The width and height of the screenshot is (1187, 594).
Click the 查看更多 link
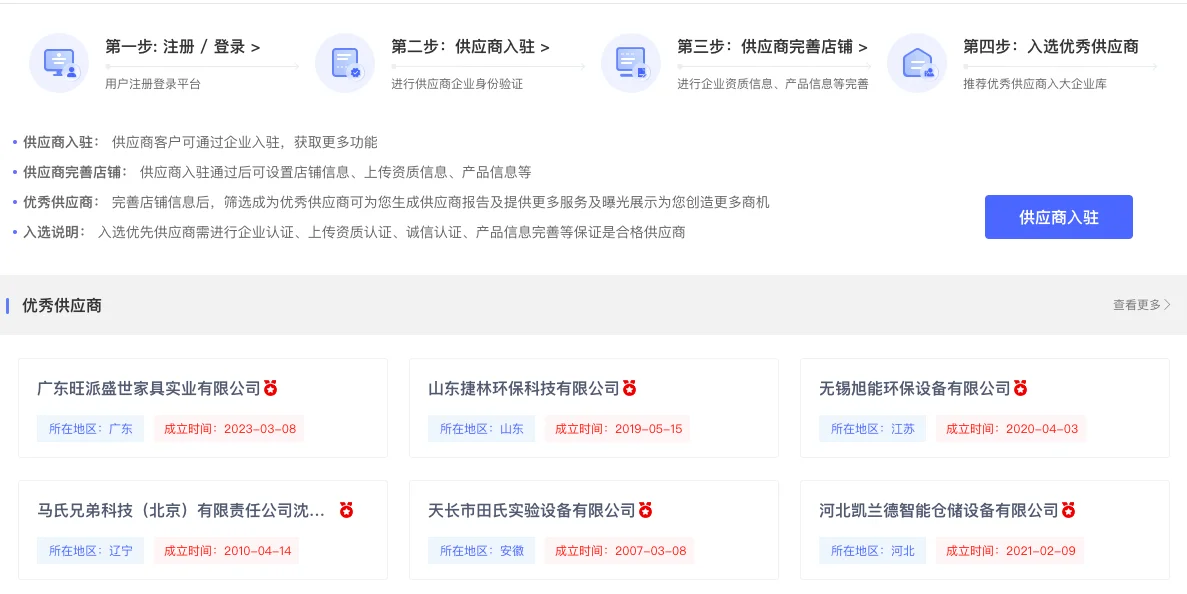click(1136, 305)
